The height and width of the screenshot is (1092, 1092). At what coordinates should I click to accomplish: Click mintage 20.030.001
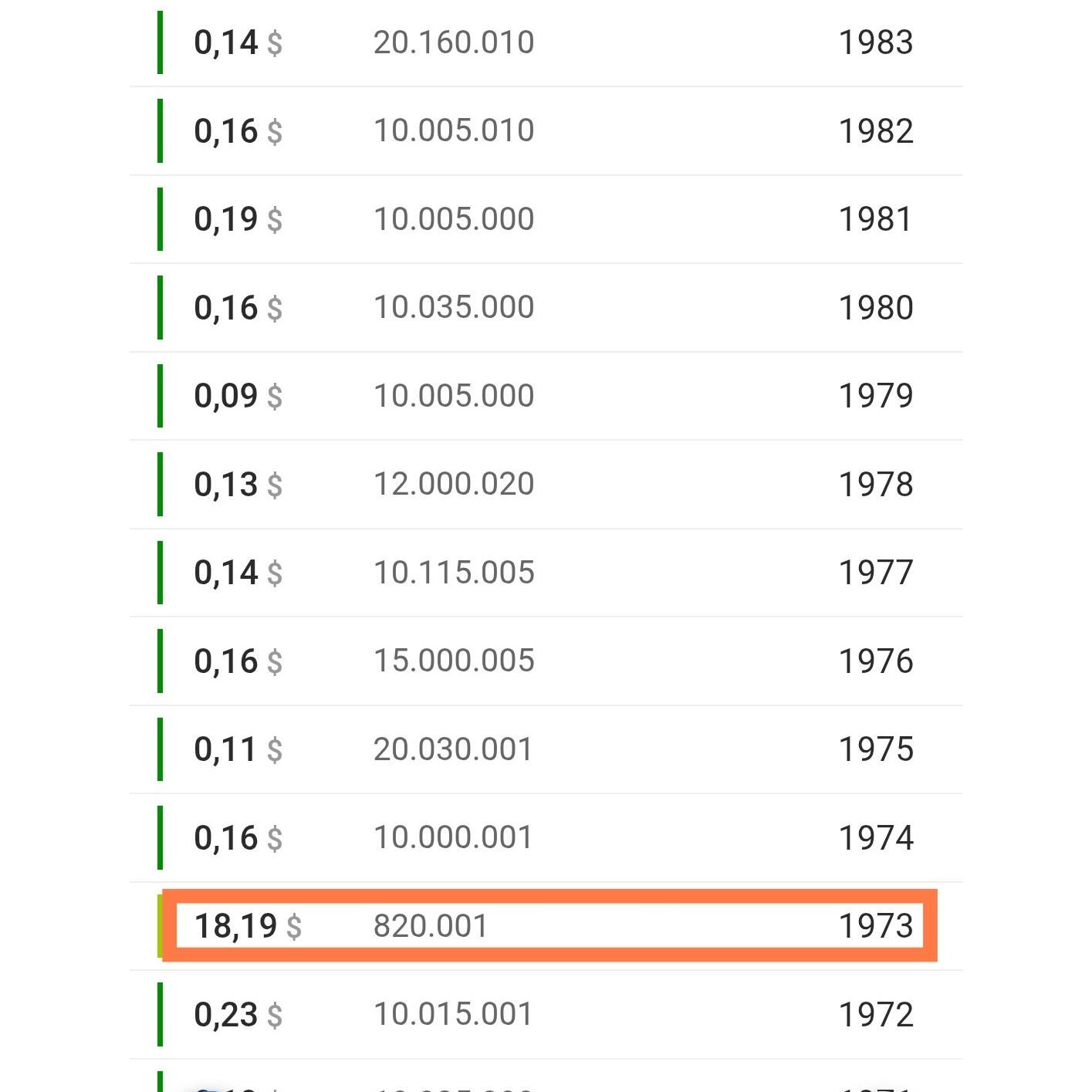pos(453,749)
